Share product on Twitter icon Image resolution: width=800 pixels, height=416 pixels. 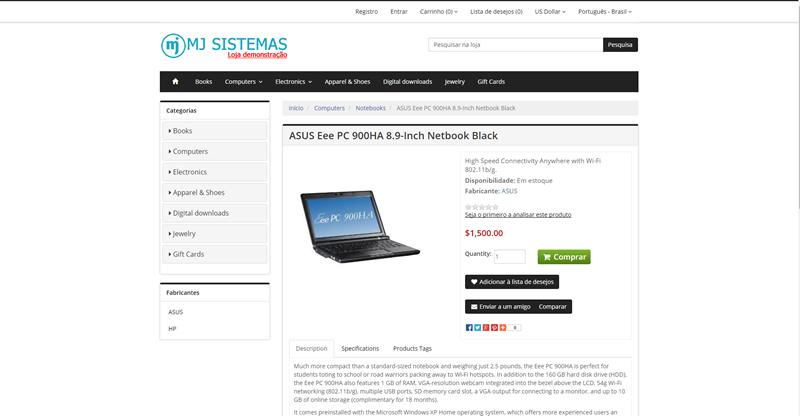[478, 328]
